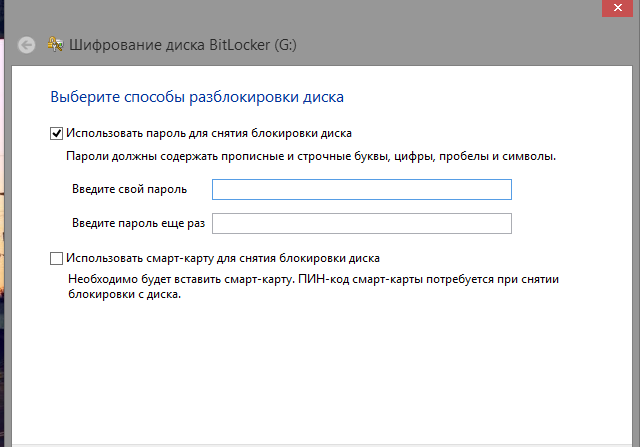Click smart card note 'Необходимо будет вставить смарт-карту'
Screen dimensions: 640x447
click(181, 279)
